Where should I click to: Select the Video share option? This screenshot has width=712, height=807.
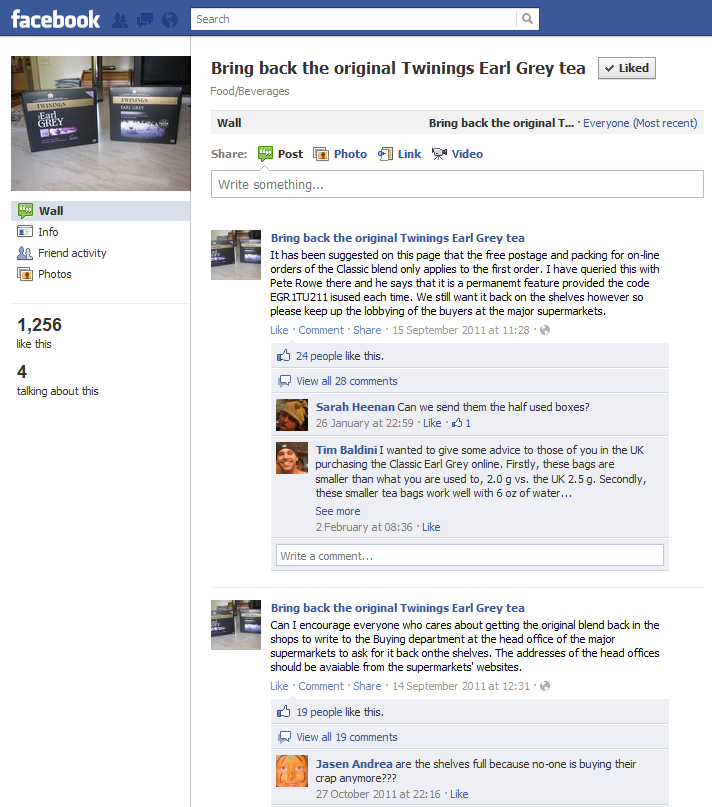tap(457, 154)
